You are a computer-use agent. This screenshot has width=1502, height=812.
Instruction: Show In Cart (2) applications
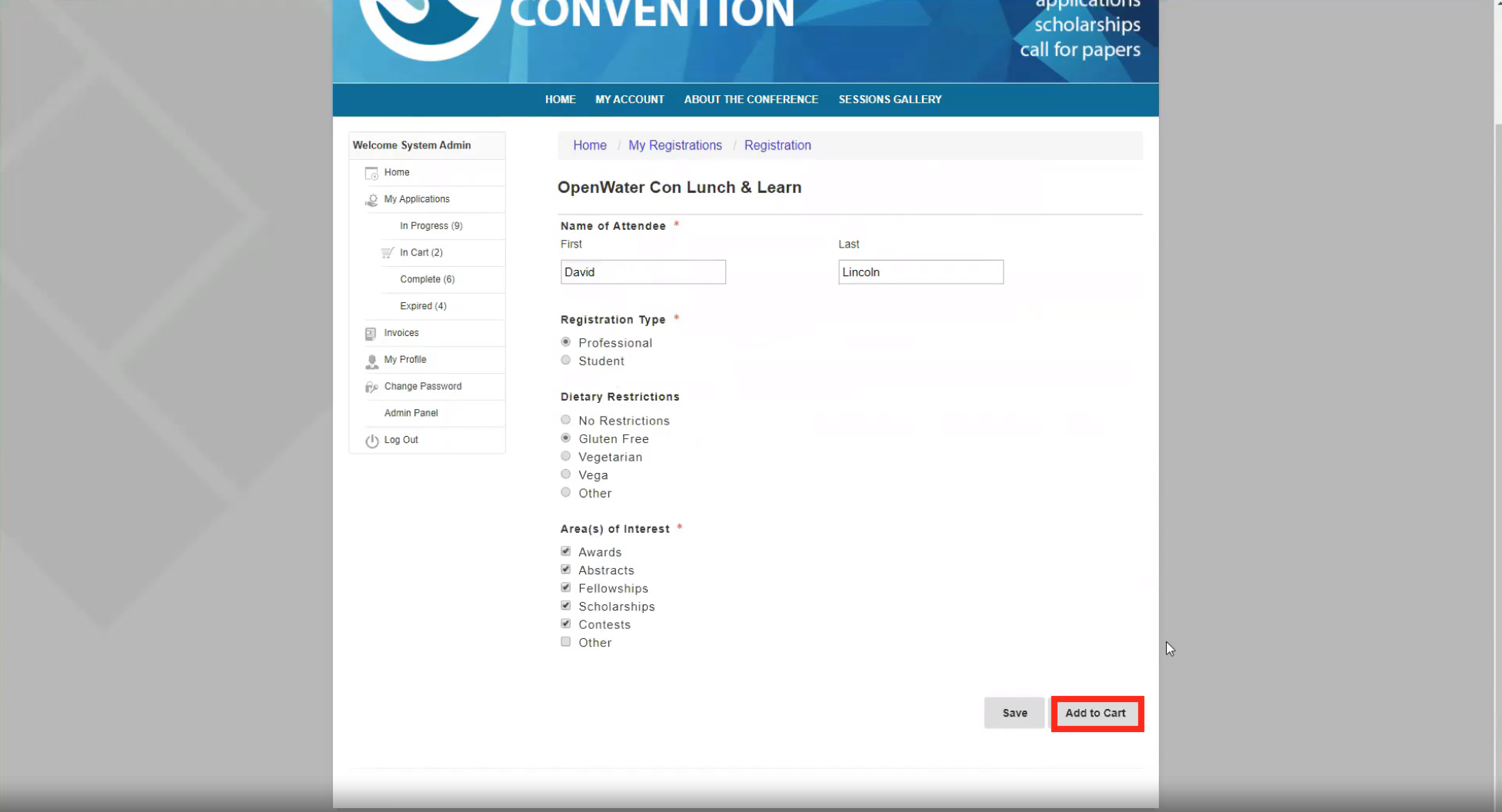pos(421,253)
